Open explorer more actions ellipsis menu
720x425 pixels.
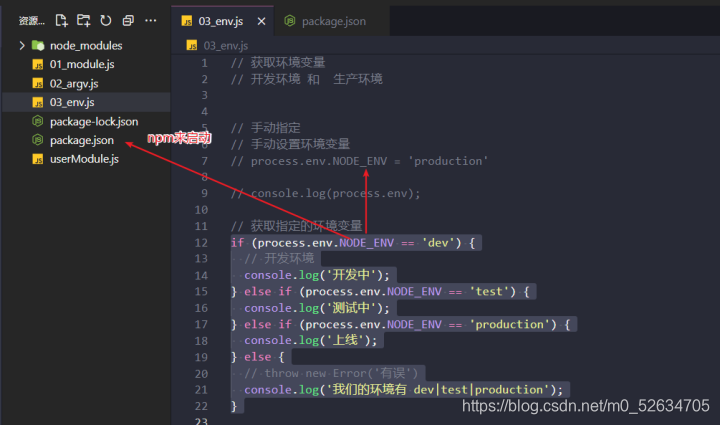[150, 21]
